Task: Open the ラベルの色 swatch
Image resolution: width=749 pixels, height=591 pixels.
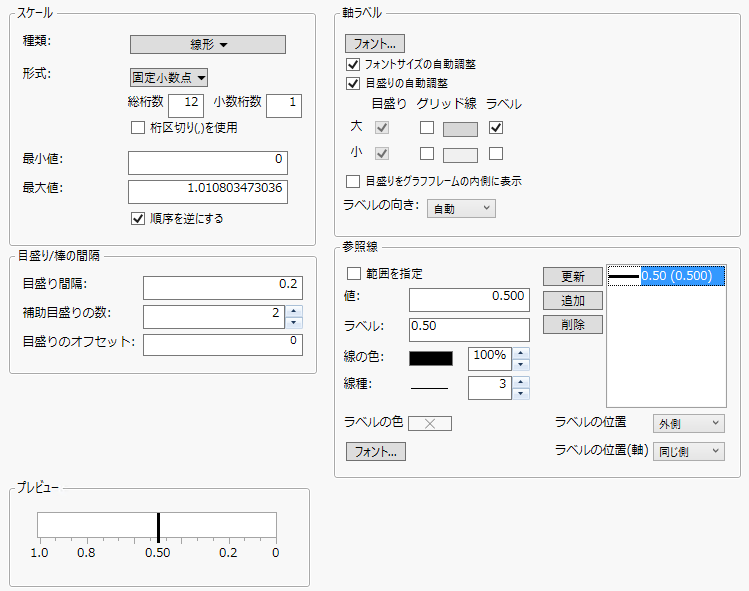Action: [x=430, y=423]
